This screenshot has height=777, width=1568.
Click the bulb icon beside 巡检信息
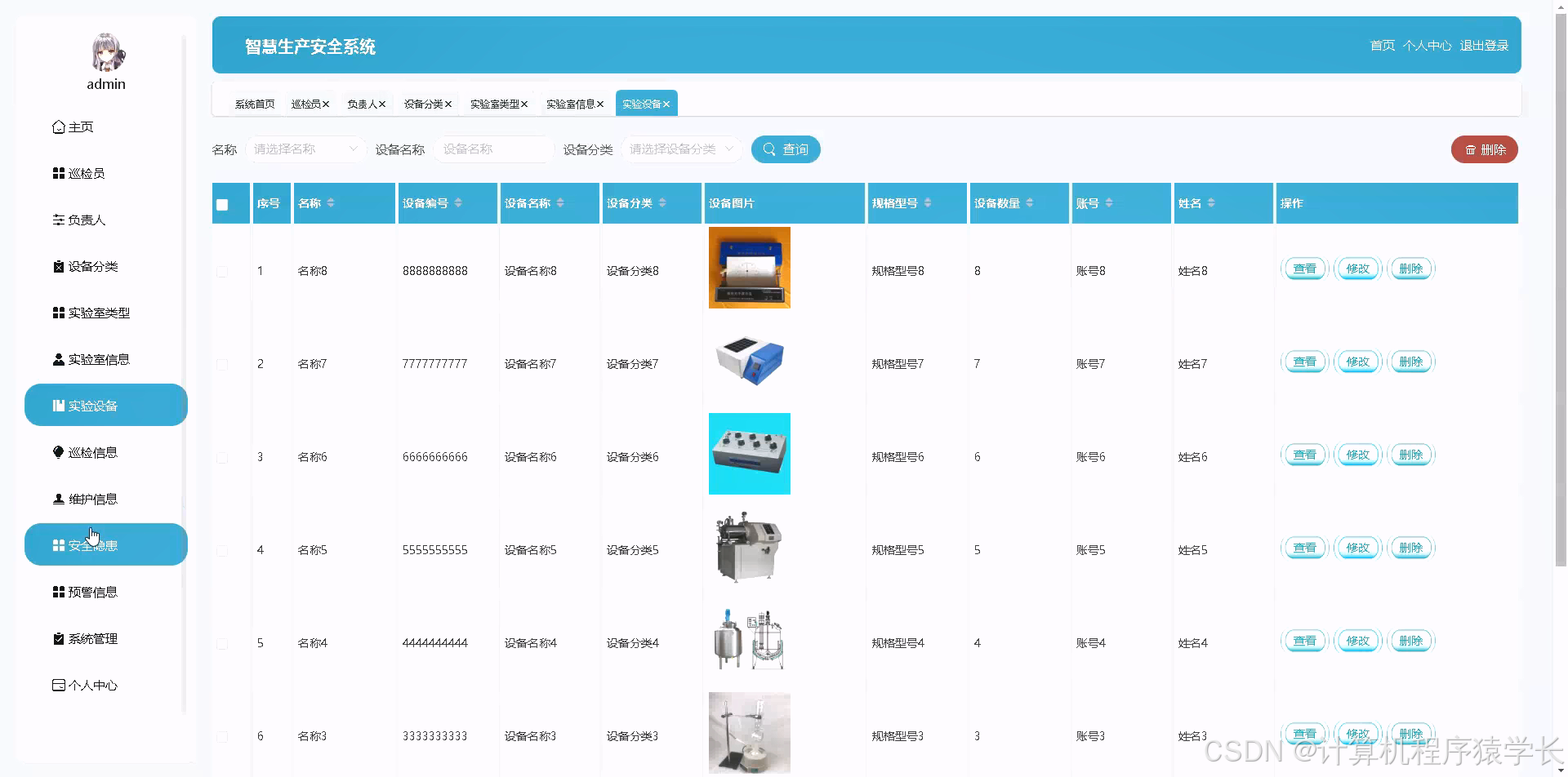point(59,453)
